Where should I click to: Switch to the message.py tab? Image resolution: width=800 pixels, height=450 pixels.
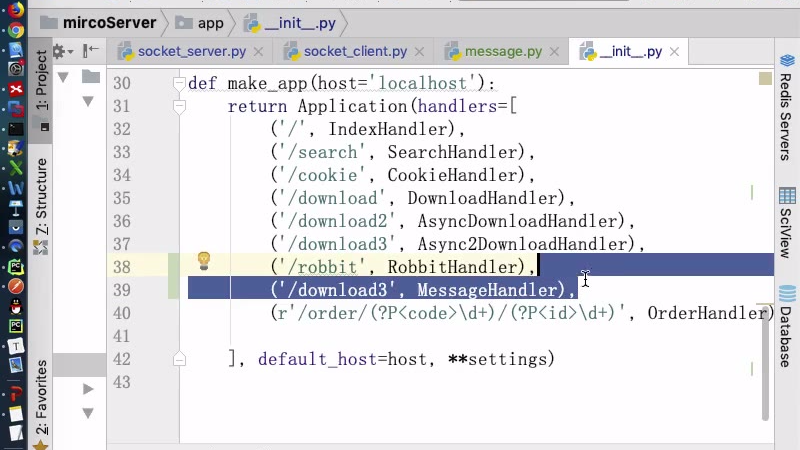point(503,51)
